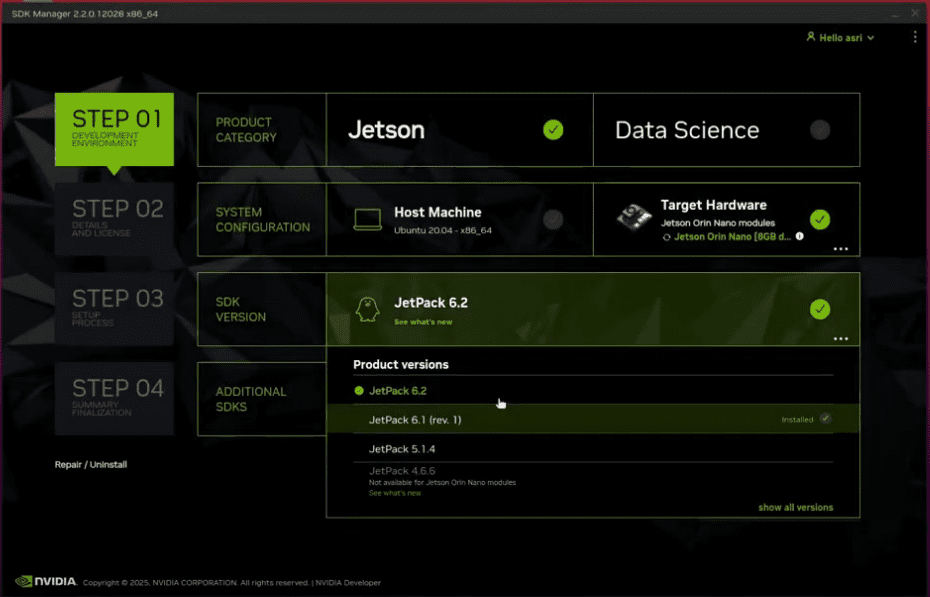This screenshot has height=597, width=930.
Task: Open the three-dot menu at top right
Action: tap(915, 36)
